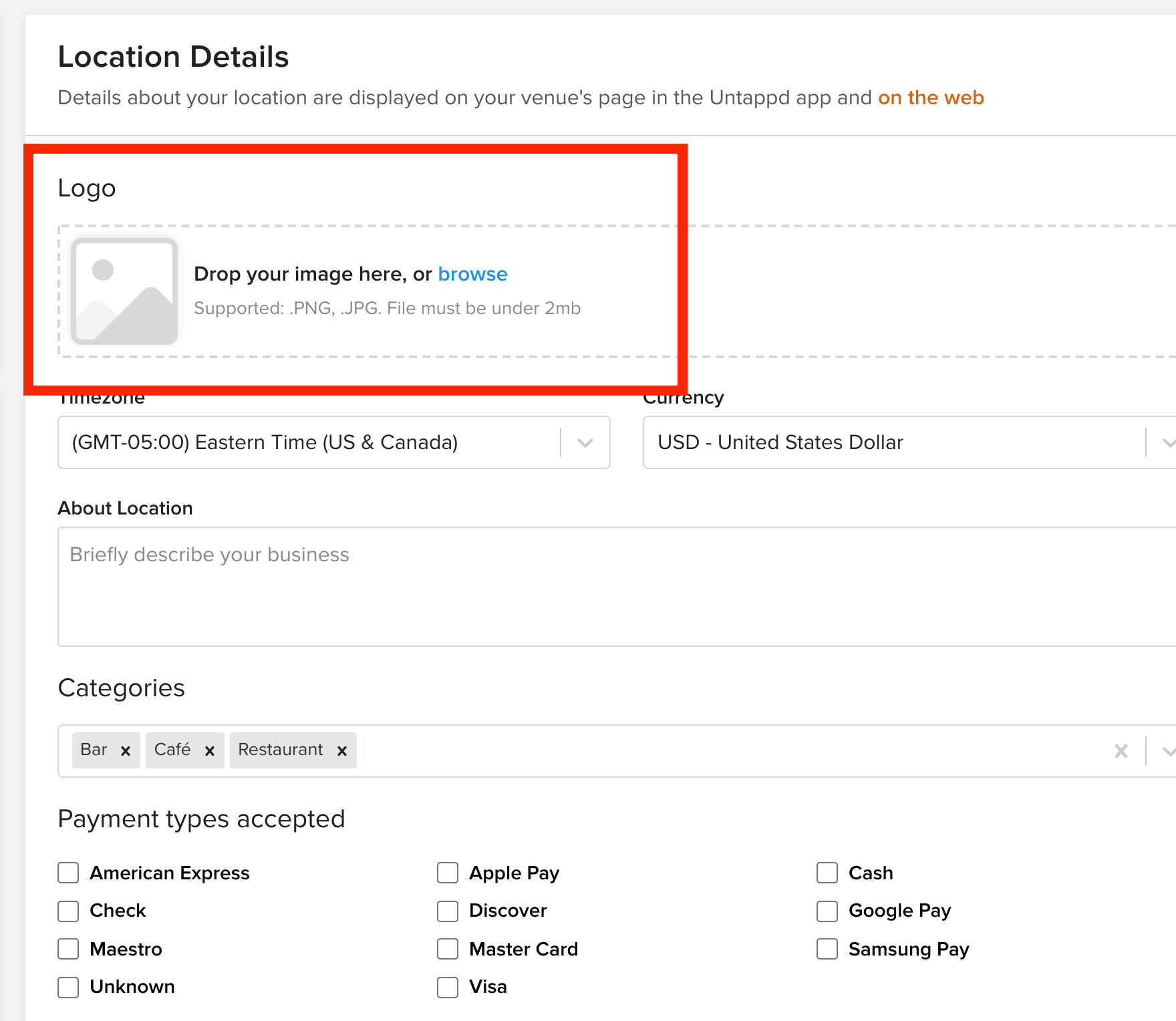Screen dimensions: 1176x1021
Task: Check the Apple Pay payment option
Action: click(448, 873)
